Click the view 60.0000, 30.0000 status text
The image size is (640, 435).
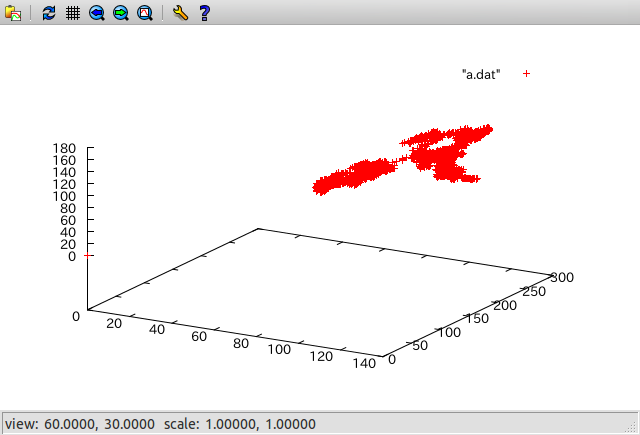(80, 424)
